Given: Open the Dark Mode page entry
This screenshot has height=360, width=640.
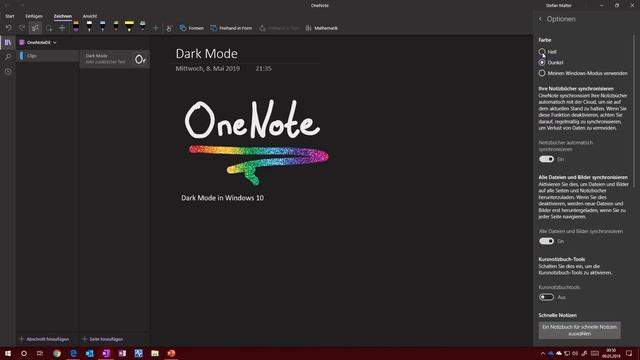Looking at the screenshot, I should (115, 59).
